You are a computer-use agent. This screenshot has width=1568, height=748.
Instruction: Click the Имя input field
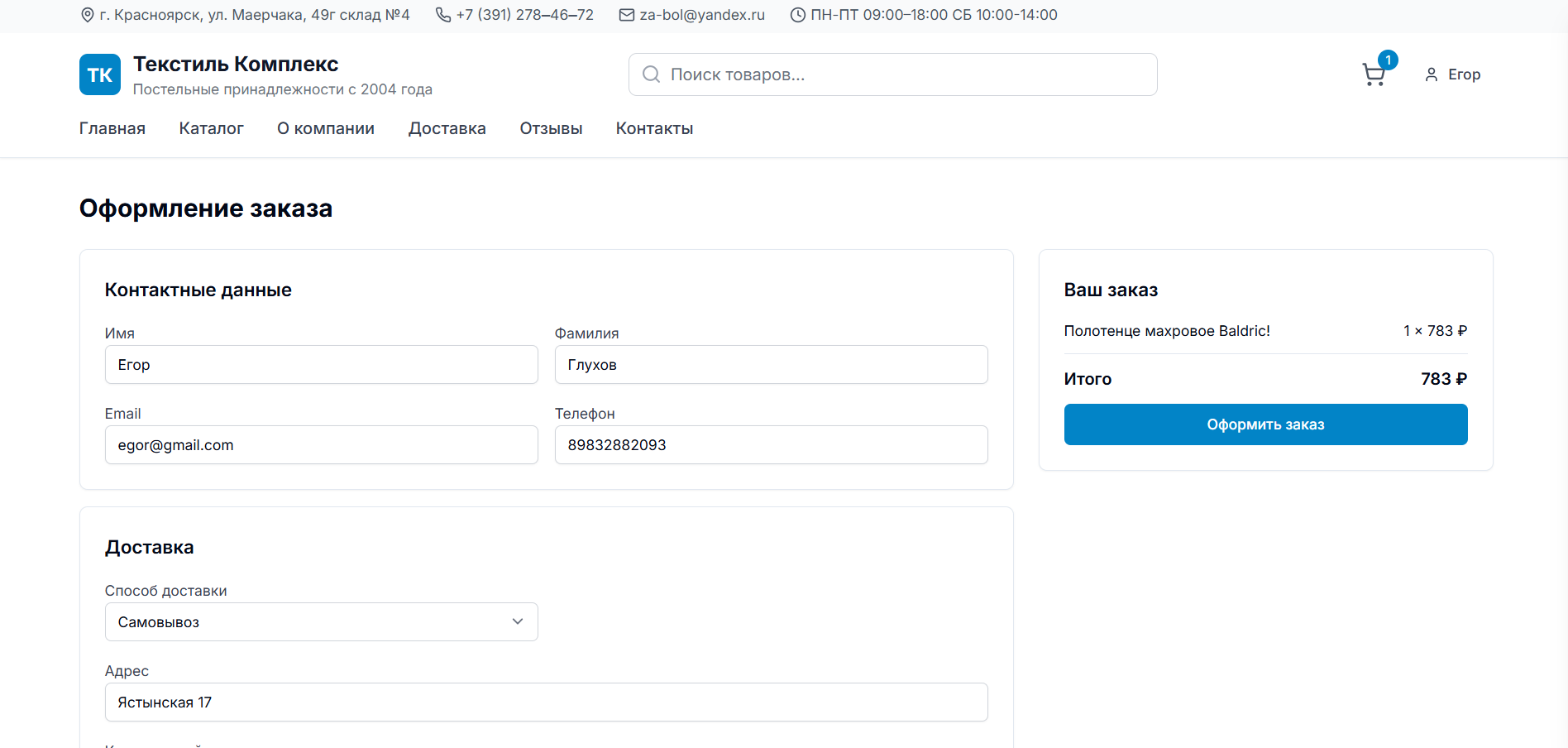point(321,365)
